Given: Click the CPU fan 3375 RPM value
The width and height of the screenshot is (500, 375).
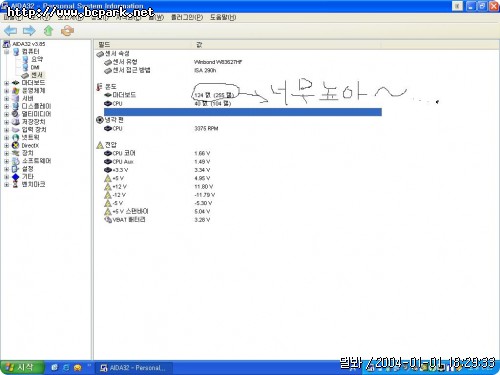Looking at the screenshot, I should [206, 129].
